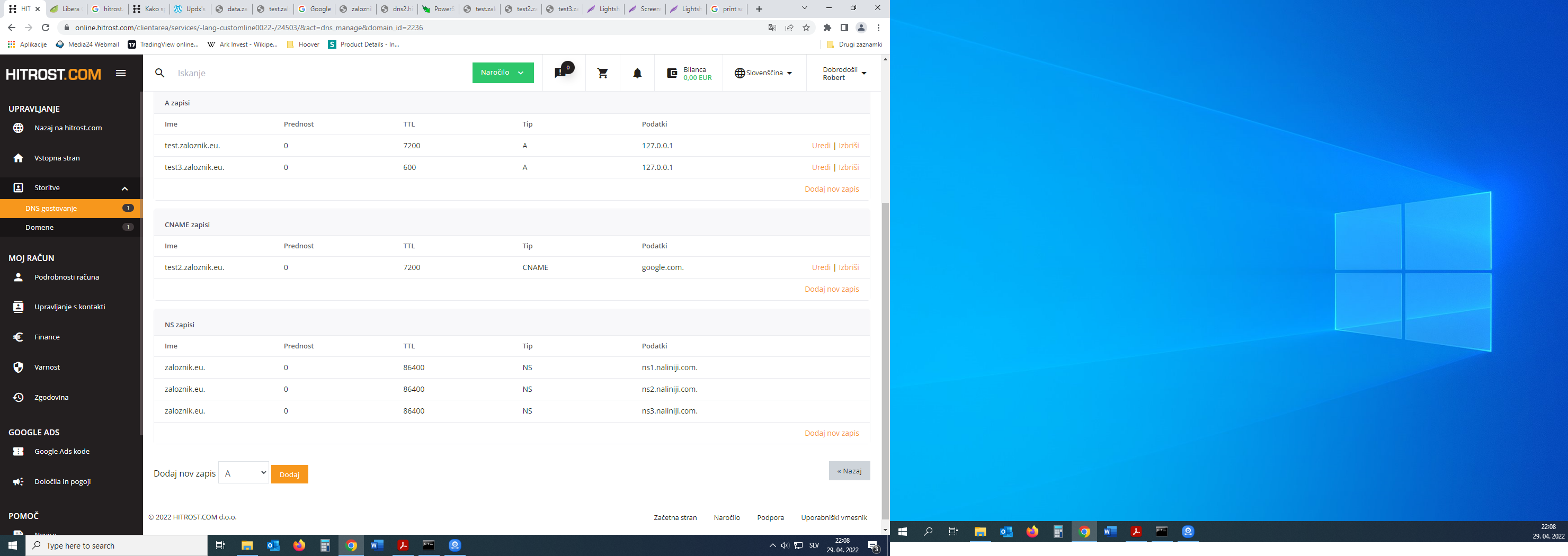Open Chrome side panel icon
Screen dimensions: 1568x556
pyautogui.click(x=844, y=28)
